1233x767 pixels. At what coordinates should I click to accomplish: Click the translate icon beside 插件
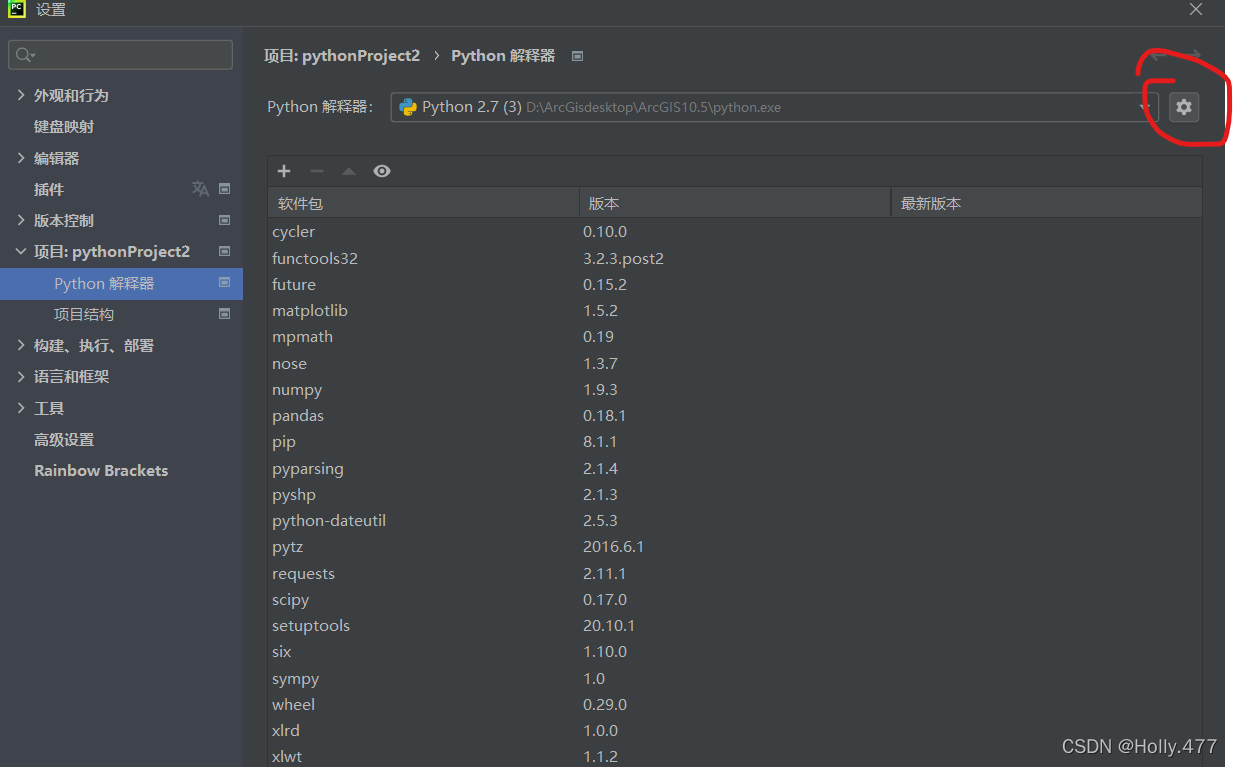(x=200, y=189)
